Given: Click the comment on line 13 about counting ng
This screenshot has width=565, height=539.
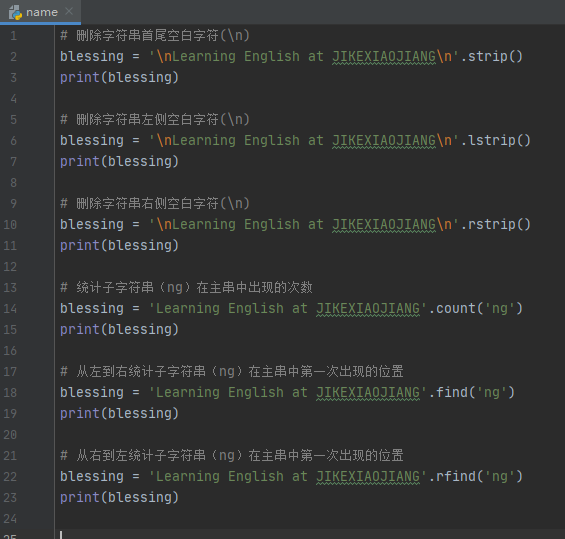Looking at the screenshot, I should coord(186,288).
